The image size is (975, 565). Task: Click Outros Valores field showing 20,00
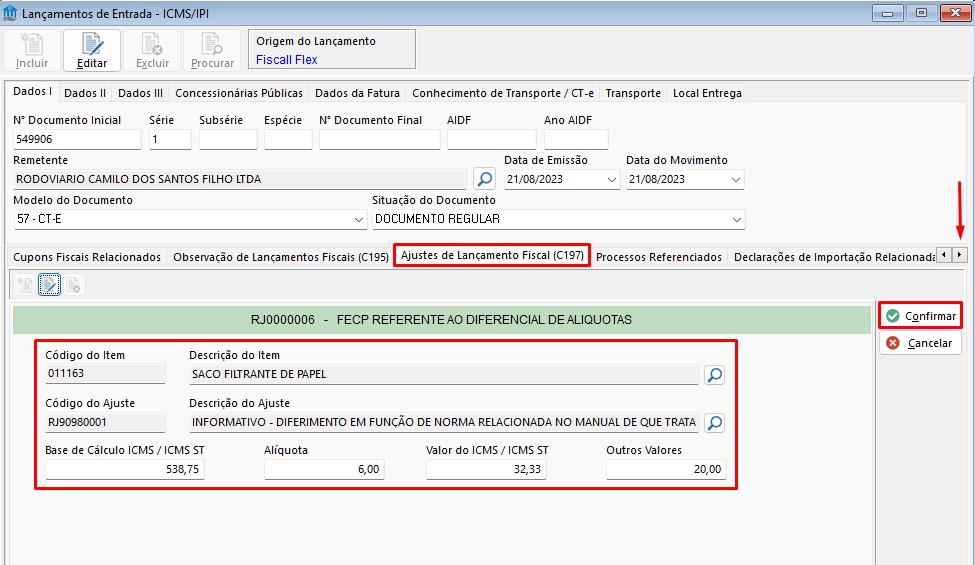point(666,469)
